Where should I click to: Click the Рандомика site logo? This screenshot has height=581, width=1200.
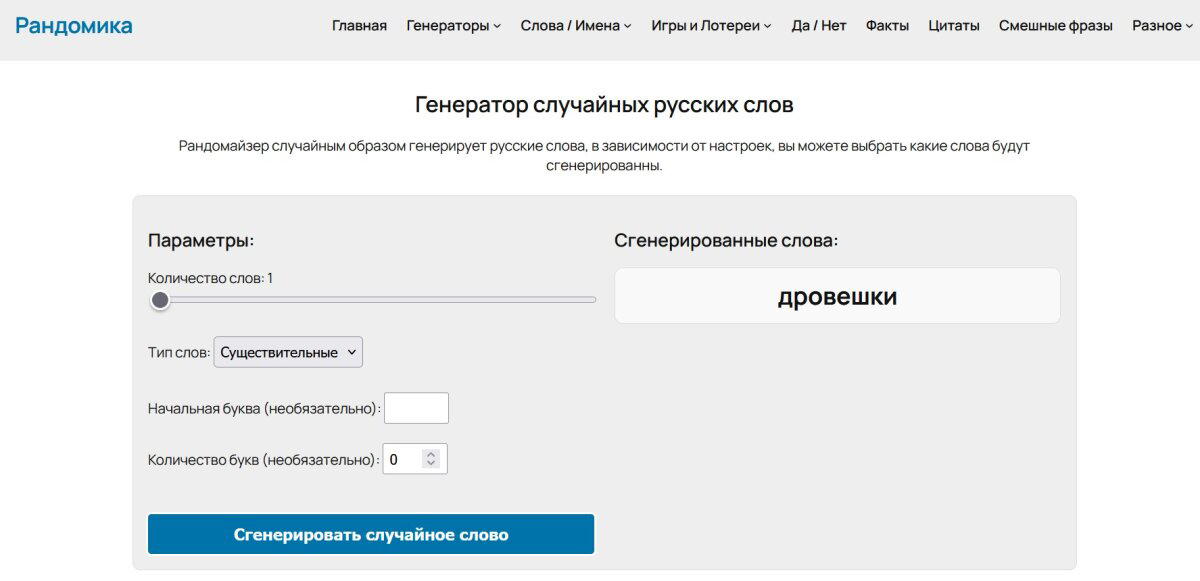tap(73, 25)
